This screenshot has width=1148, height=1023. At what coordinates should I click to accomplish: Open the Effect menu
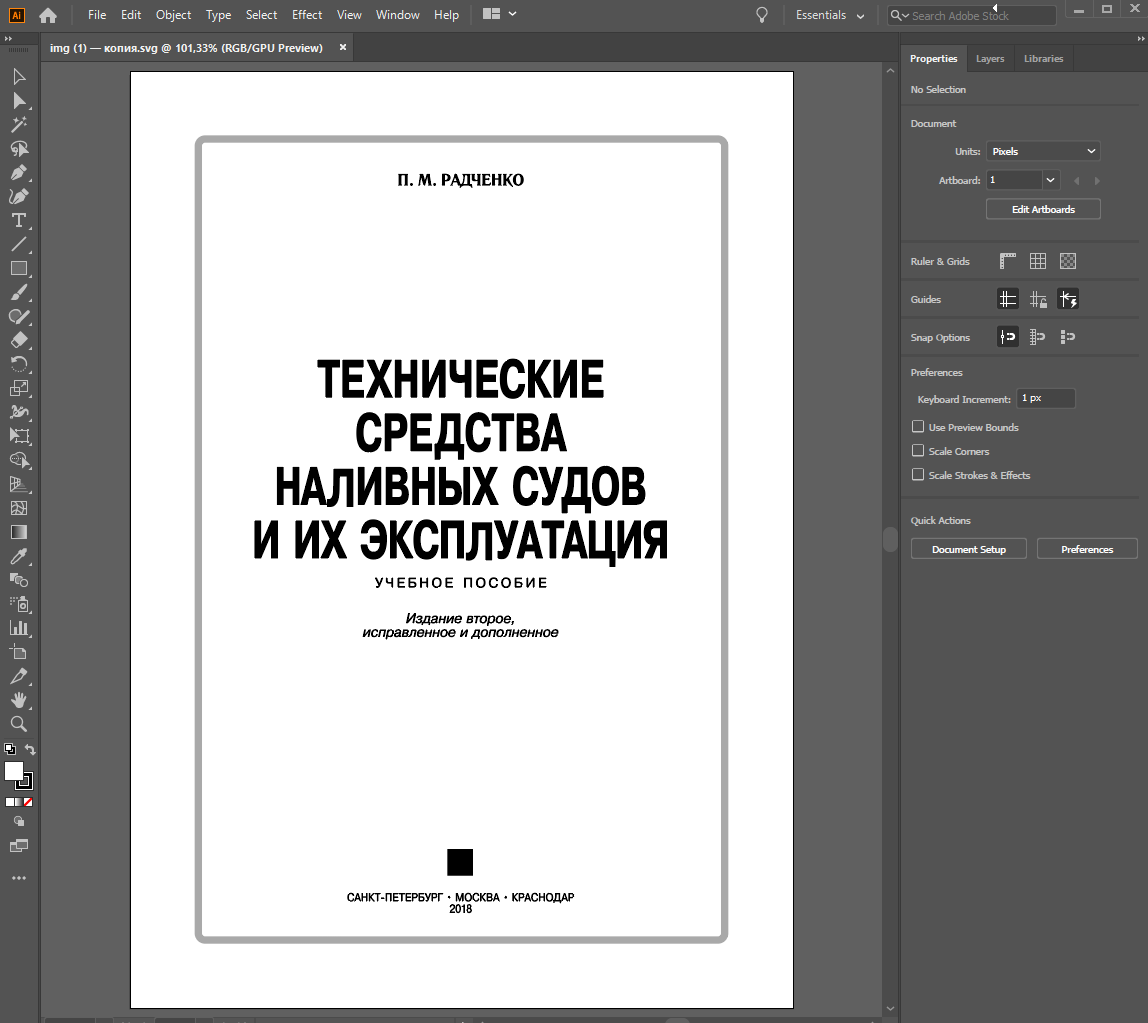click(307, 15)
